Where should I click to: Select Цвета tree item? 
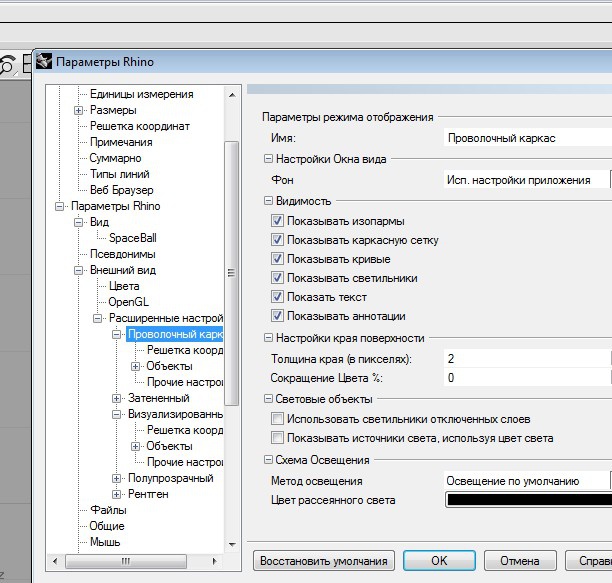(x=124, y=286)
